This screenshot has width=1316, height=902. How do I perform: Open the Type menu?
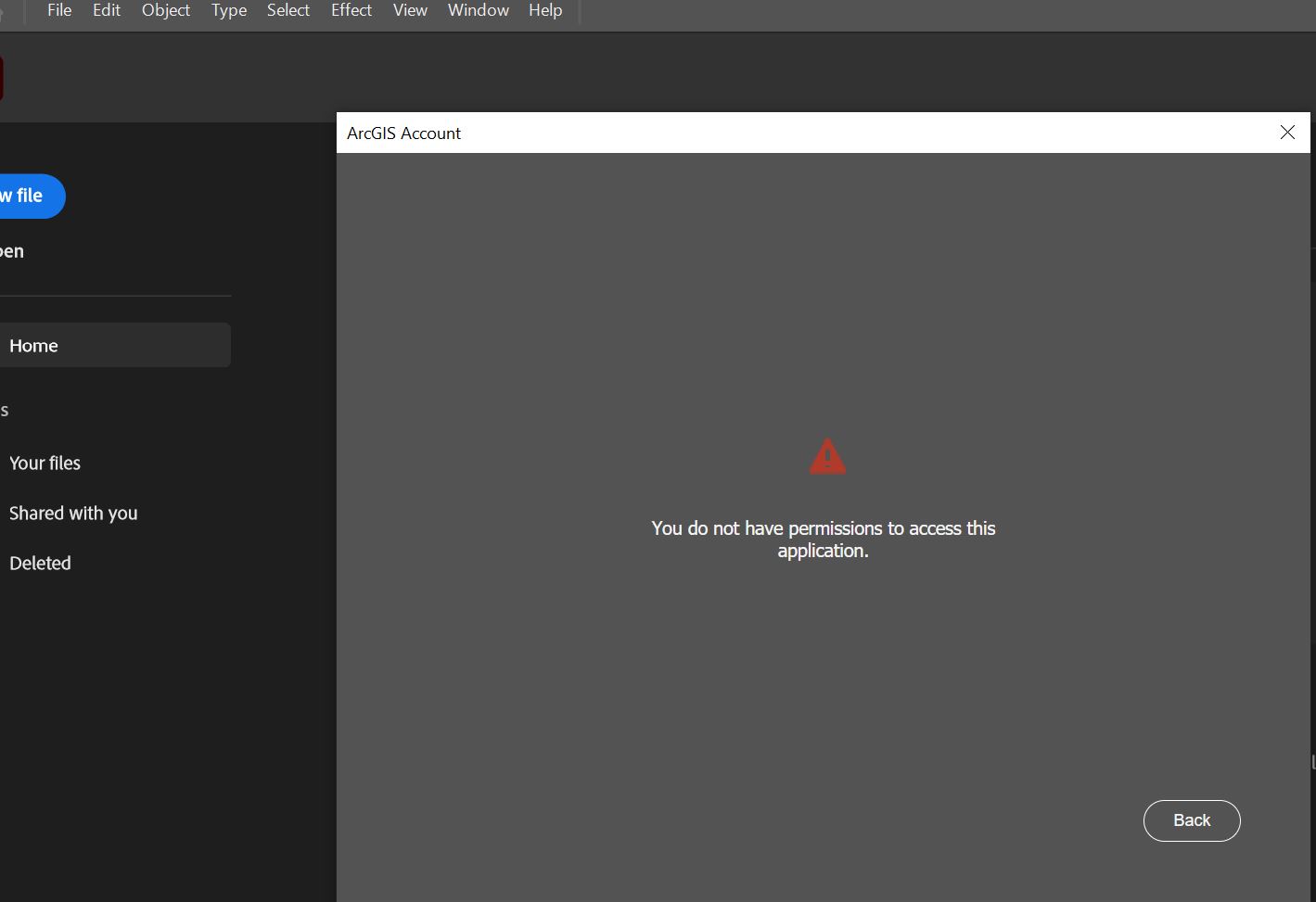[229, 10]
